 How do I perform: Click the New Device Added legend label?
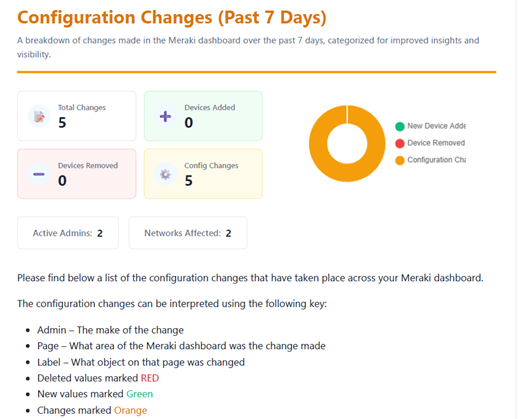click(436, 126)
